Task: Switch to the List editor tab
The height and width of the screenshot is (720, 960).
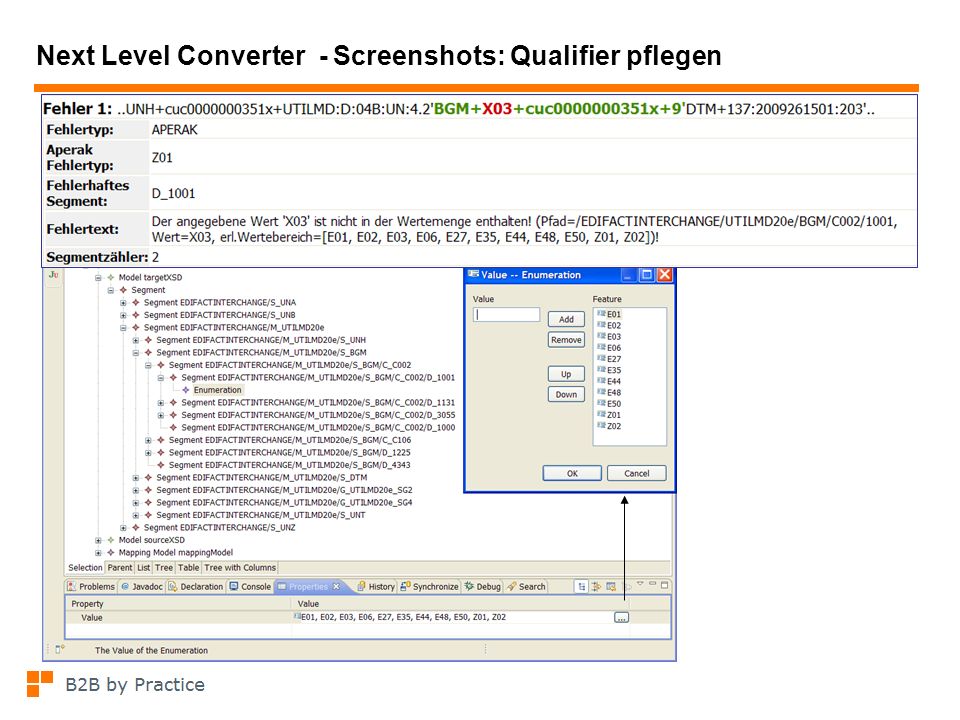Action: point(144,568)
